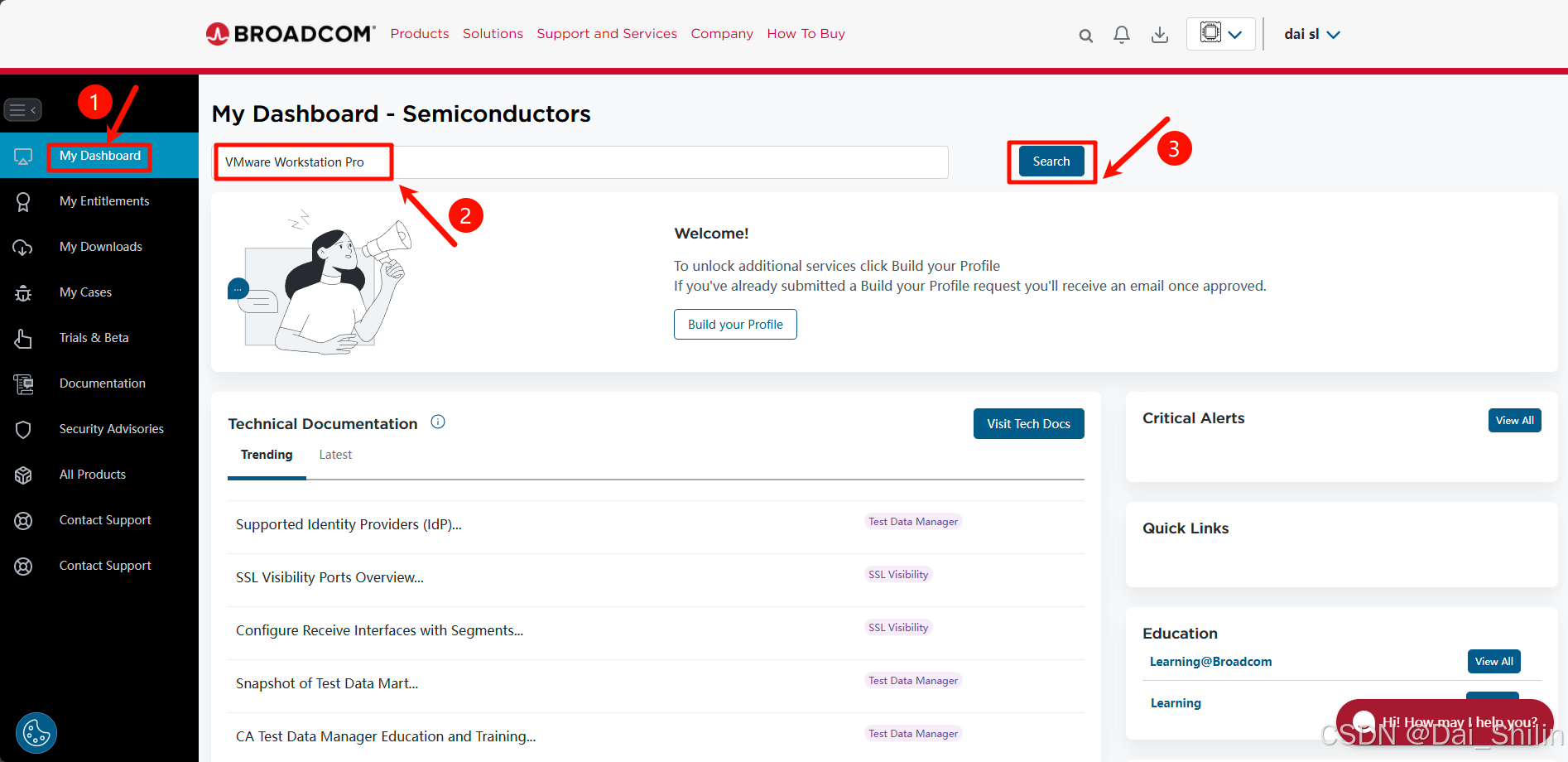Image resolution: width=1568 pixels, height=762 pixels.
Task: Open Snapshot of Test Data Mart
Action: [327, 684]
